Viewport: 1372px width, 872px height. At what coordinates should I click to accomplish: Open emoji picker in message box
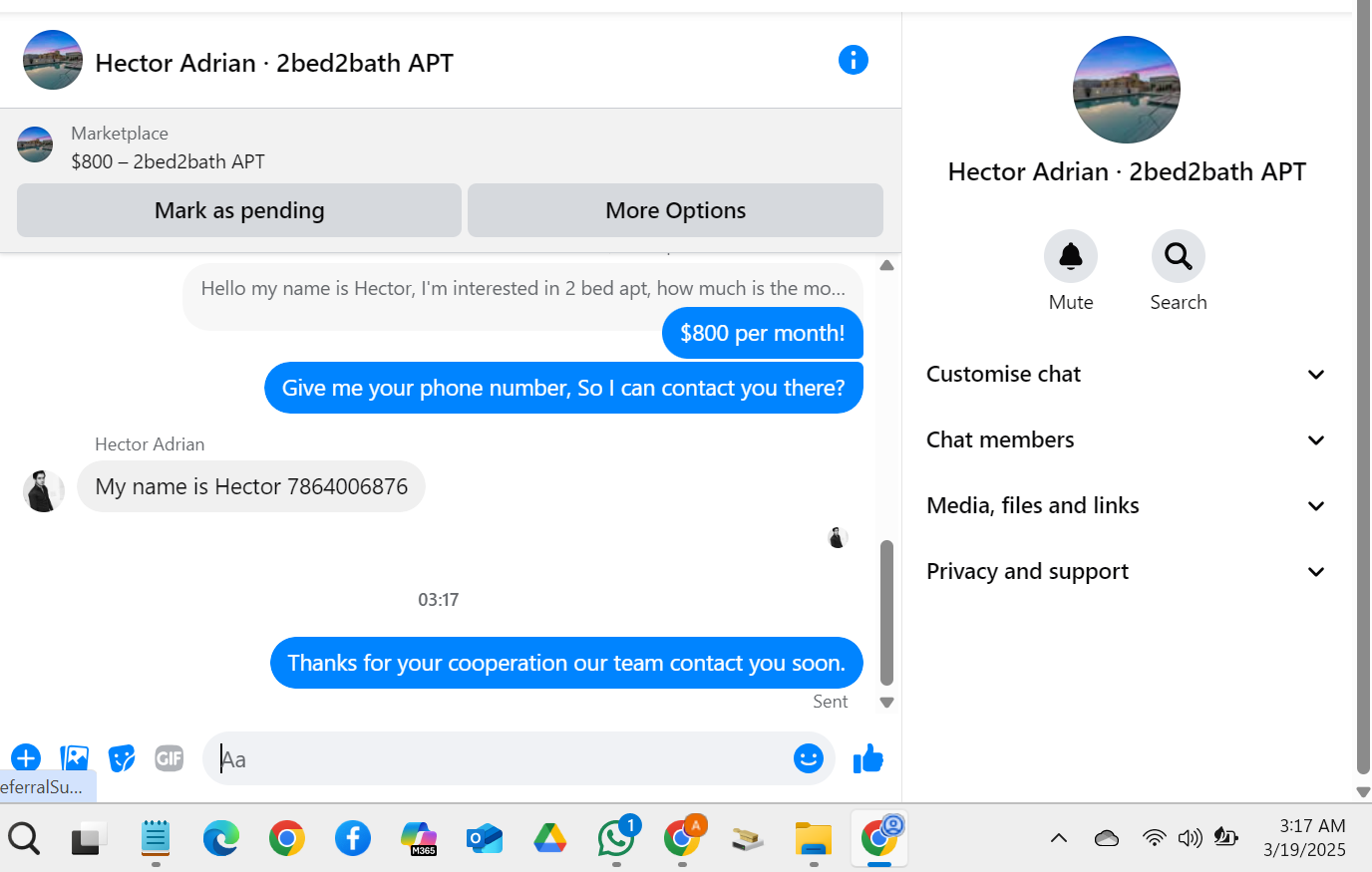click(808, 758)
